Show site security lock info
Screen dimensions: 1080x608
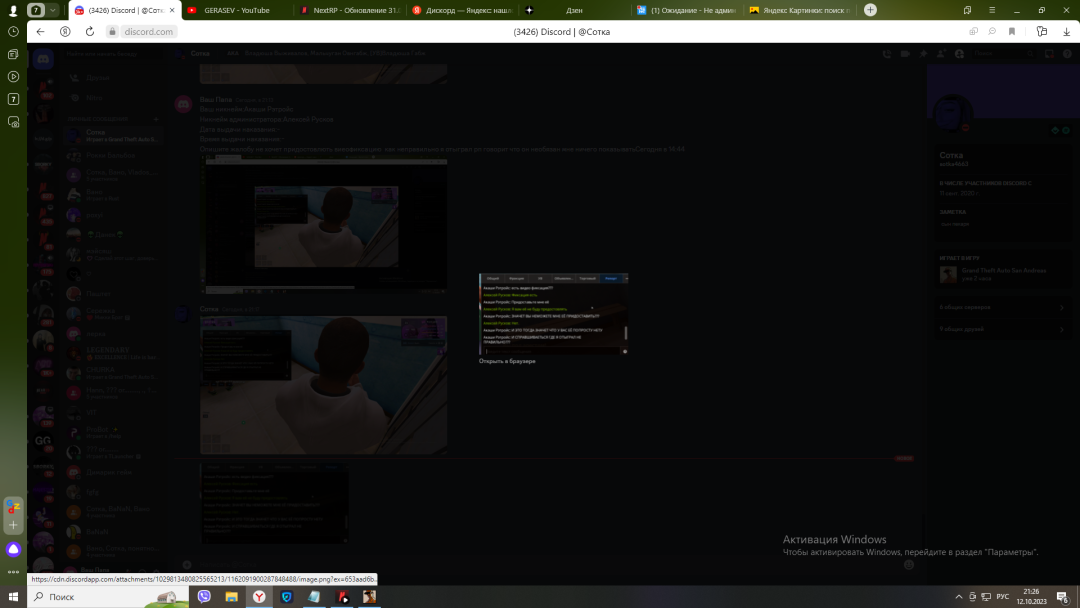[112, 32]
